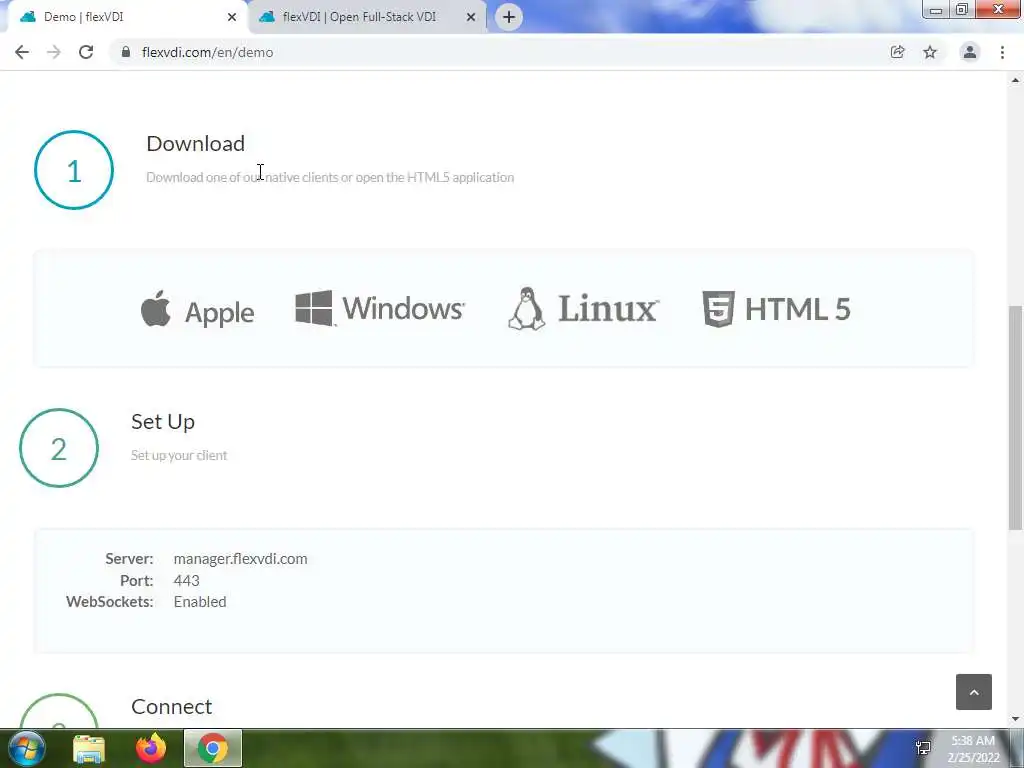The height and width of the screenshot is (768, 1024).
Task: Click the network tray icon
Action: (923, 748)
